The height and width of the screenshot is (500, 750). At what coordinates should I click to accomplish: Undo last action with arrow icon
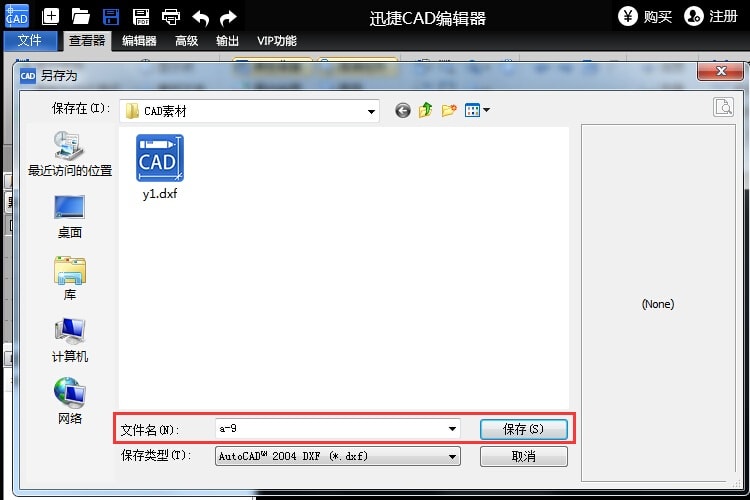pos(200,18)
